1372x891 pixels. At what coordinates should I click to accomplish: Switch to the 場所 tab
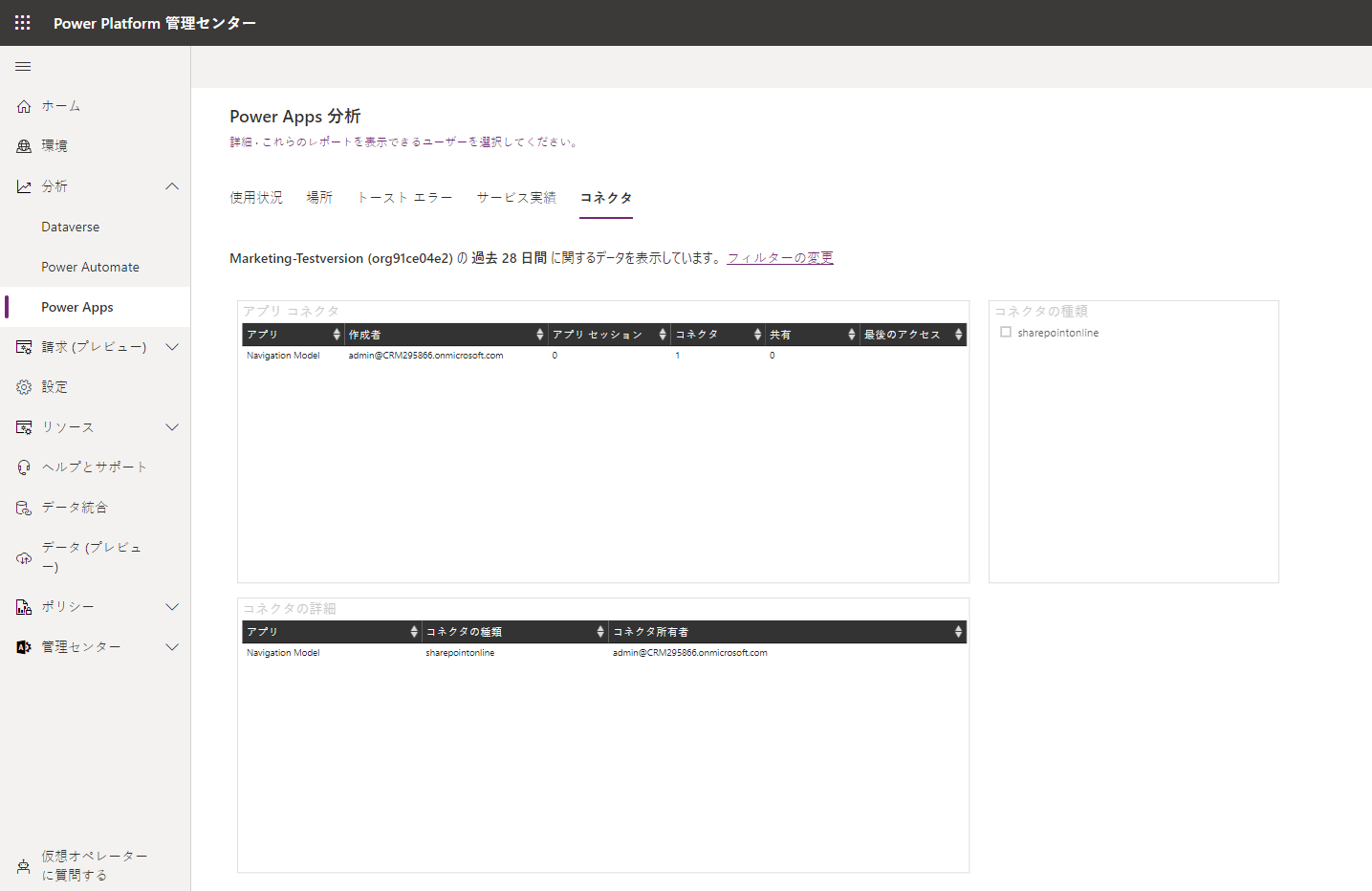click(319, 198)
